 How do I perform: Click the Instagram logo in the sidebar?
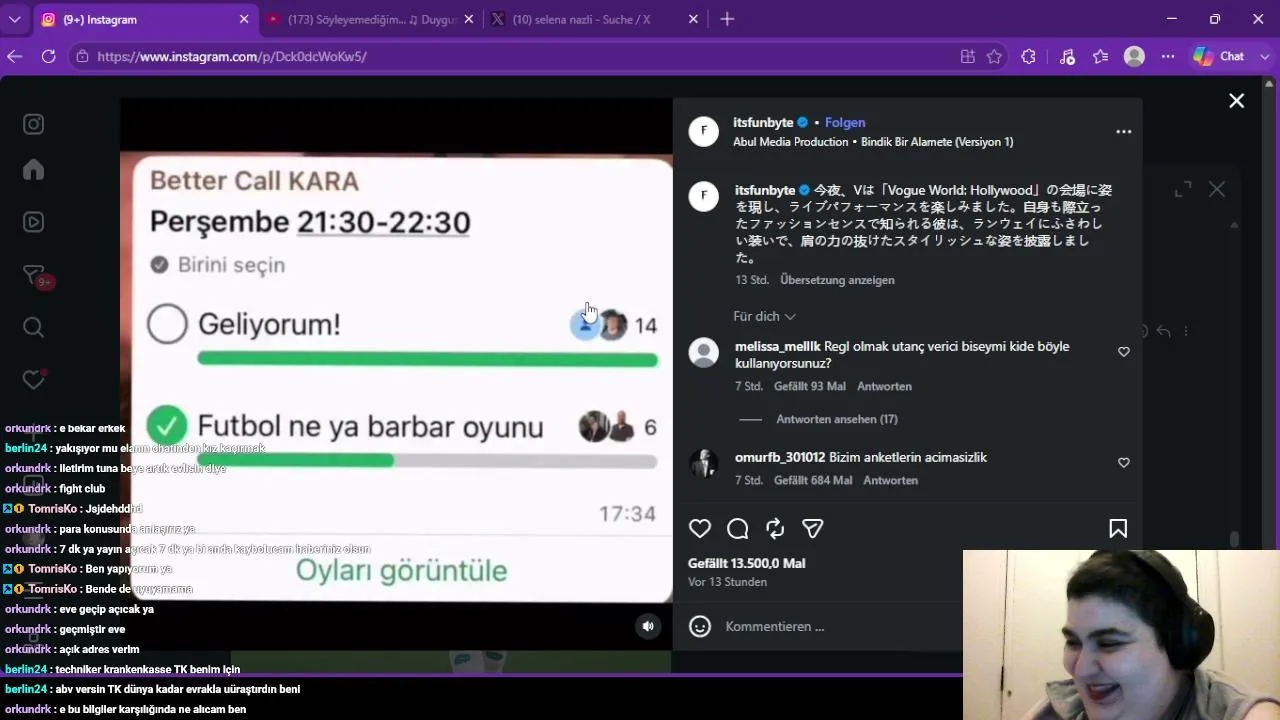pyautogui.click(x=33, y=124)
